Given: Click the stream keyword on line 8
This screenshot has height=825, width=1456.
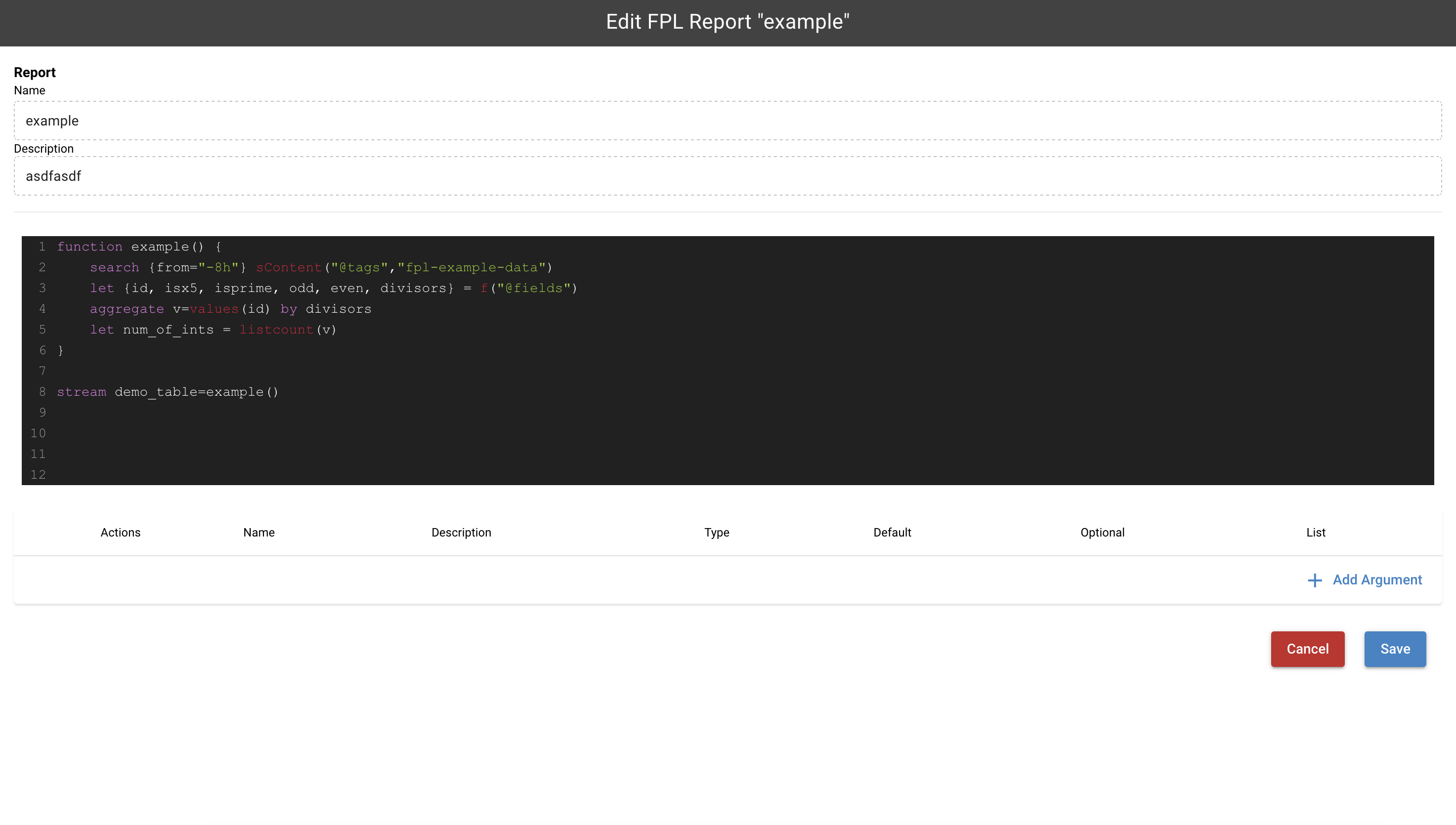Looking at the screenshot, I should coord(82,392).
